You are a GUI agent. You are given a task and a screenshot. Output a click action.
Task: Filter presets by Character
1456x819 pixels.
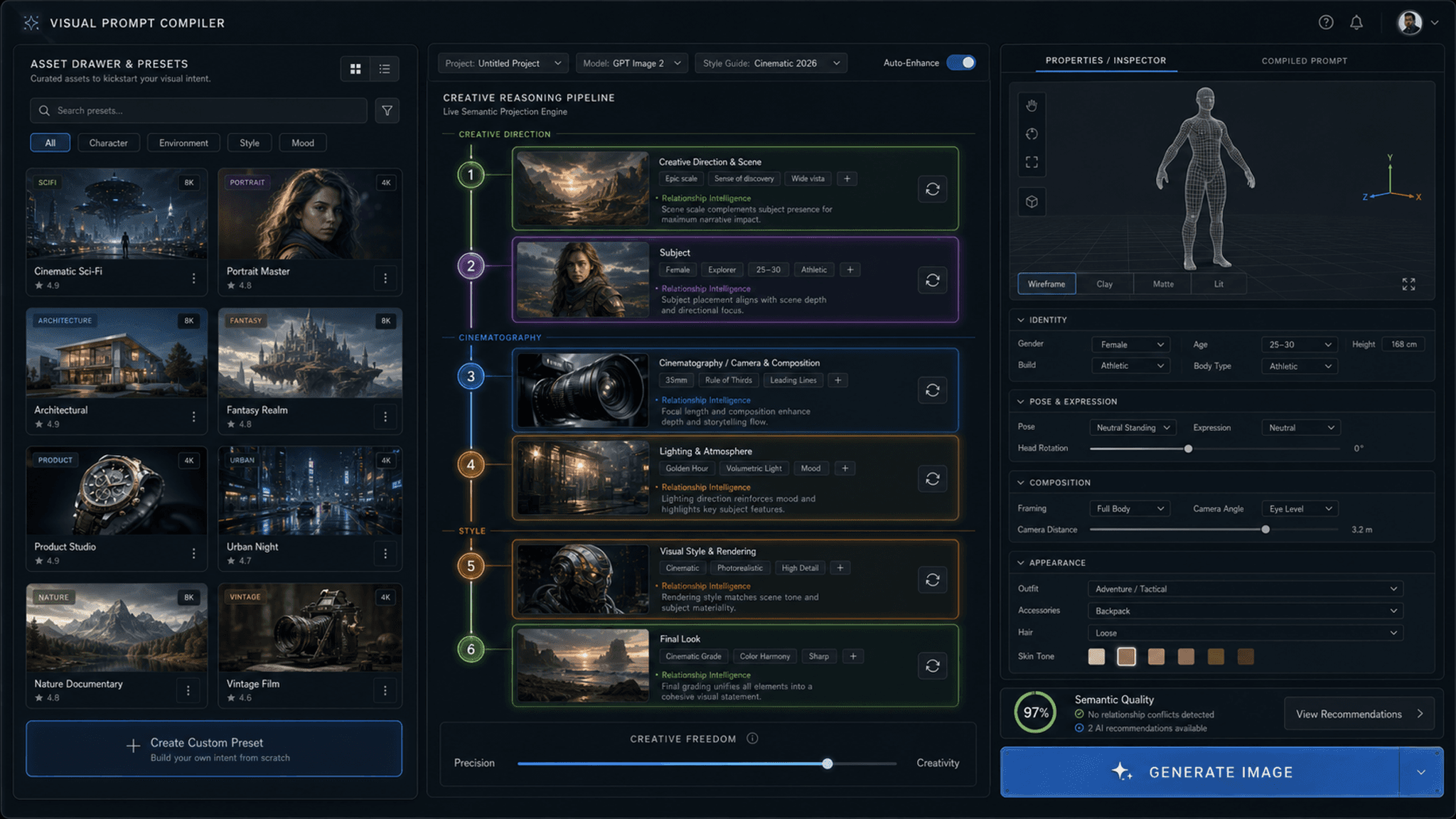coord(109,143)
